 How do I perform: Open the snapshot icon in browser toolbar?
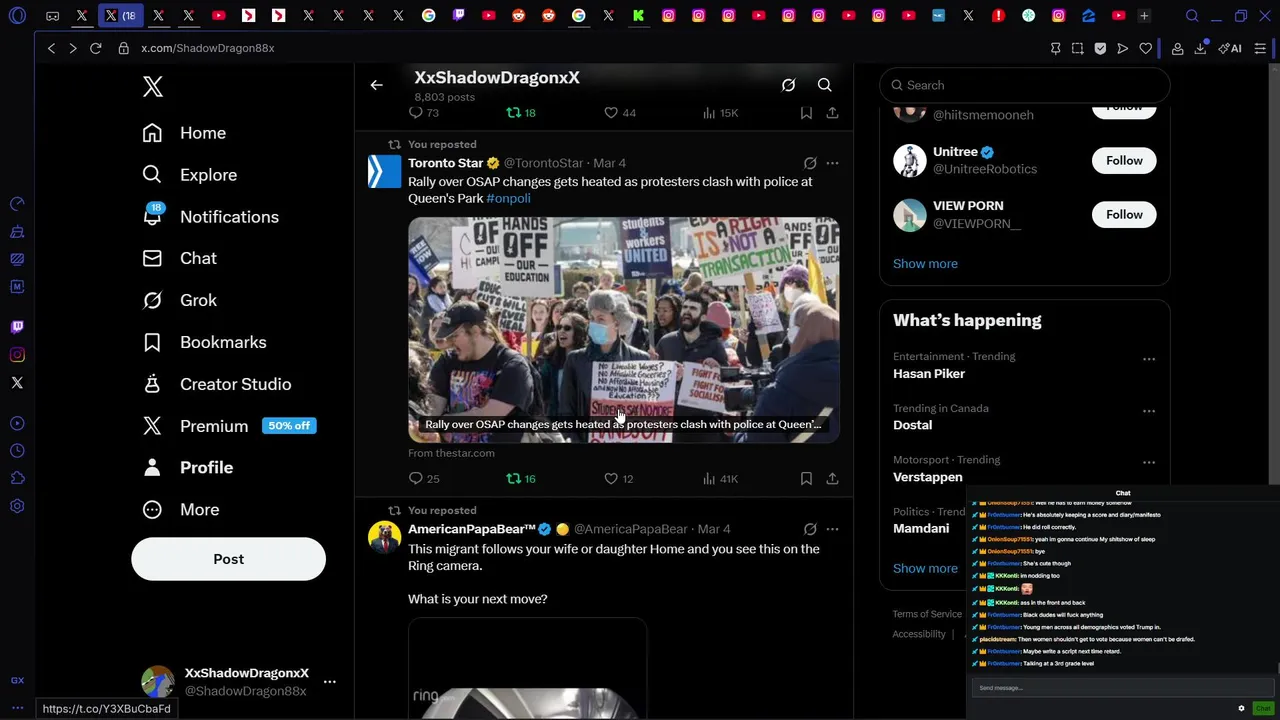(1077, 48)
